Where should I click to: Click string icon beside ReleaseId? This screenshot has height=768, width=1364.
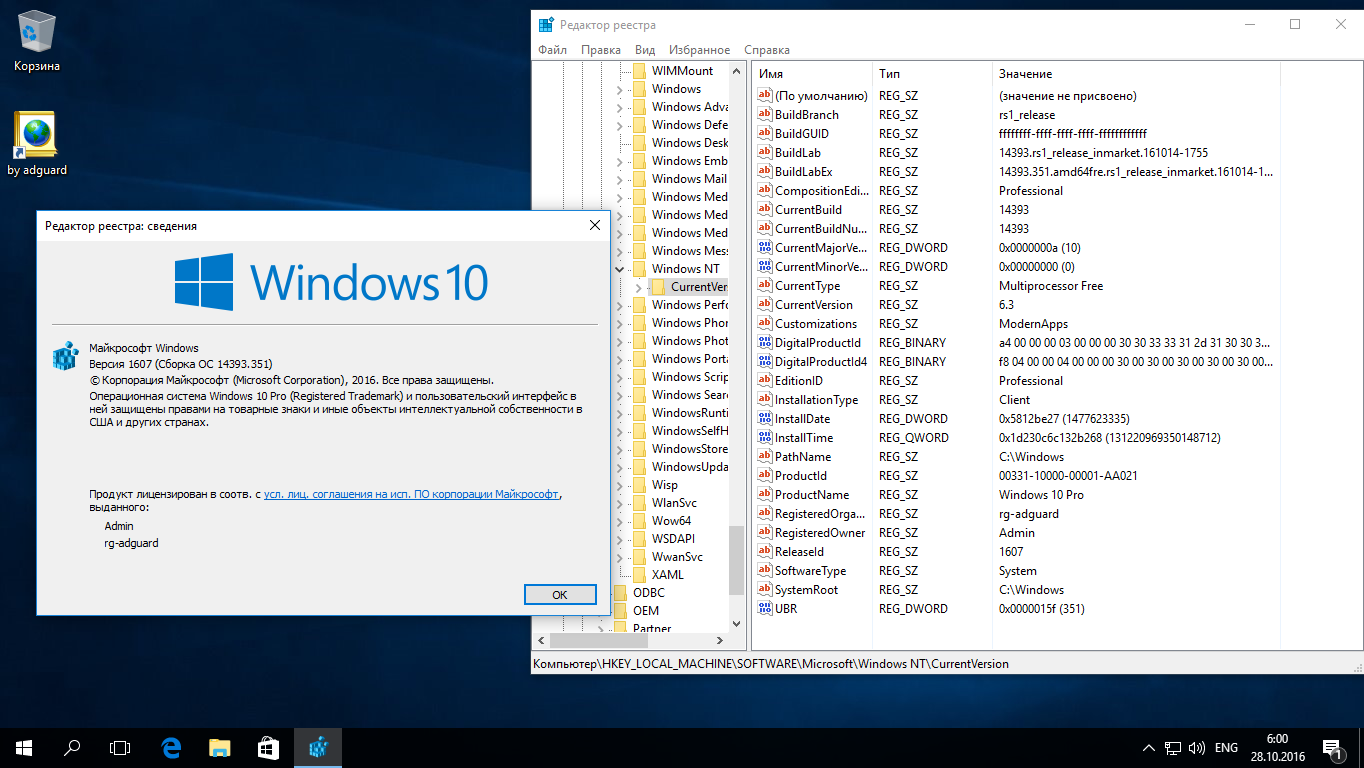pos(766,552)
